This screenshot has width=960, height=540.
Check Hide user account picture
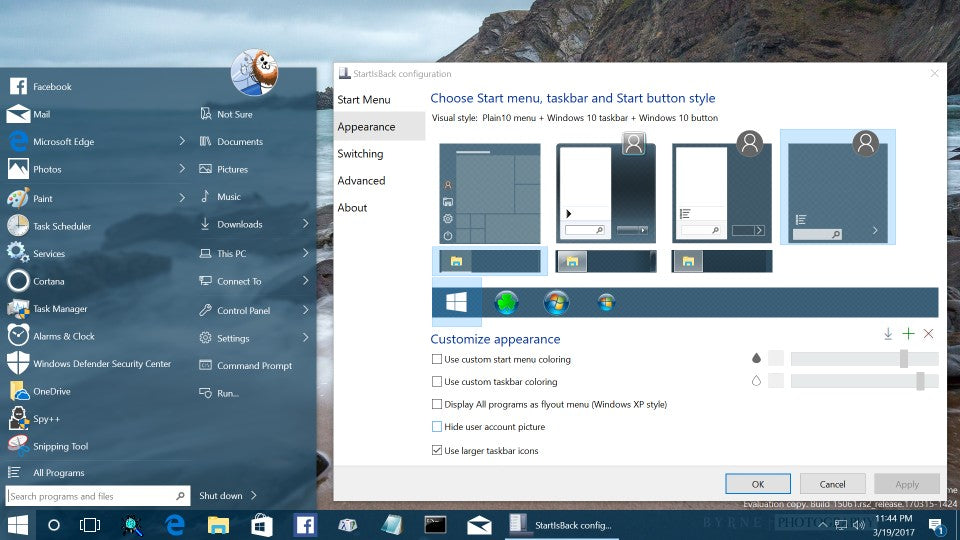coord(437,427)
